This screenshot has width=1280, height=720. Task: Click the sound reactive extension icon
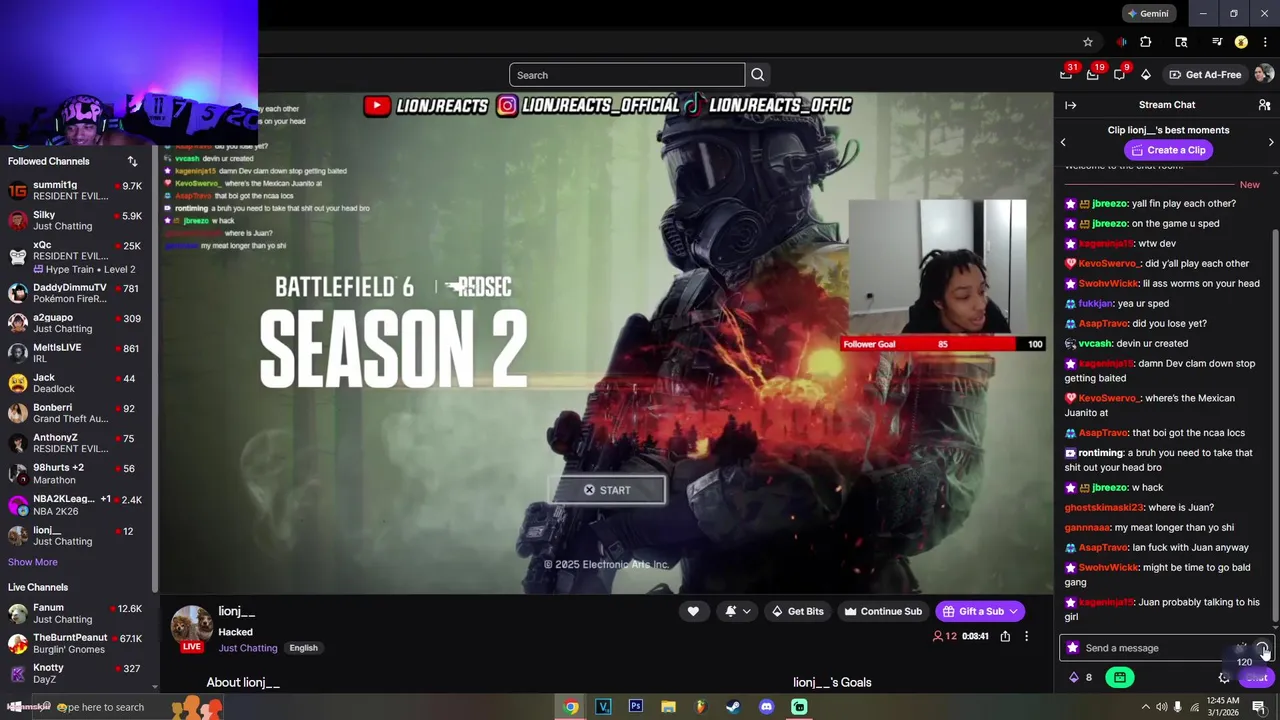[1121, 42]
